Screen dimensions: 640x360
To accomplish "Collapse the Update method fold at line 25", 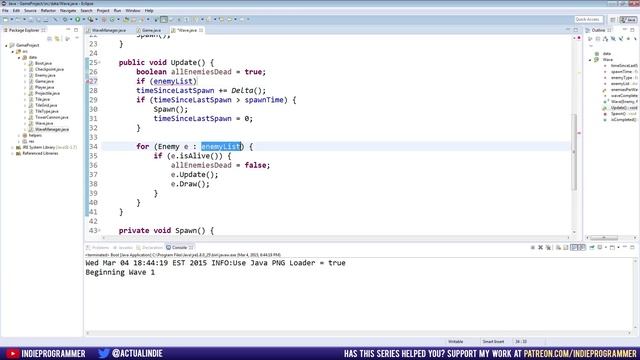I will (x=100, y=62).
